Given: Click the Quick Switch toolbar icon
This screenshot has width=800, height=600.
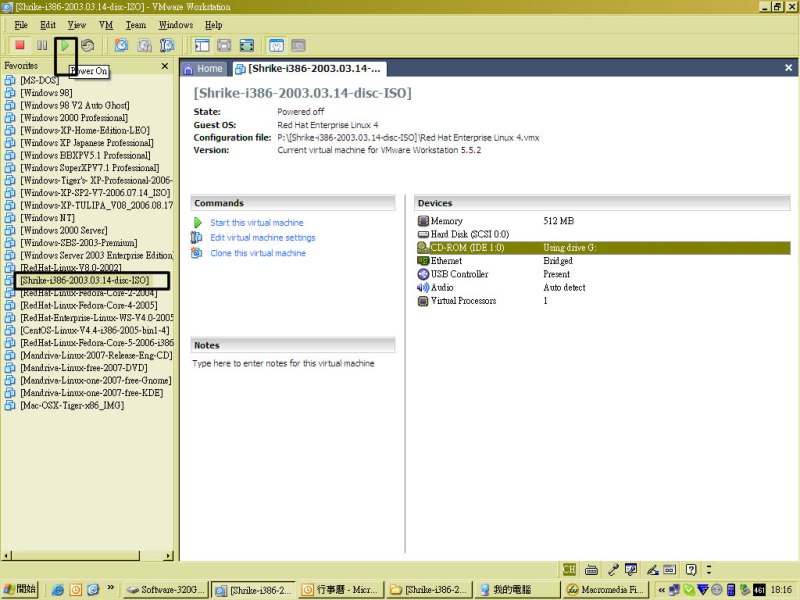Looking at the screenshot, I should click(x=224, y=45).
